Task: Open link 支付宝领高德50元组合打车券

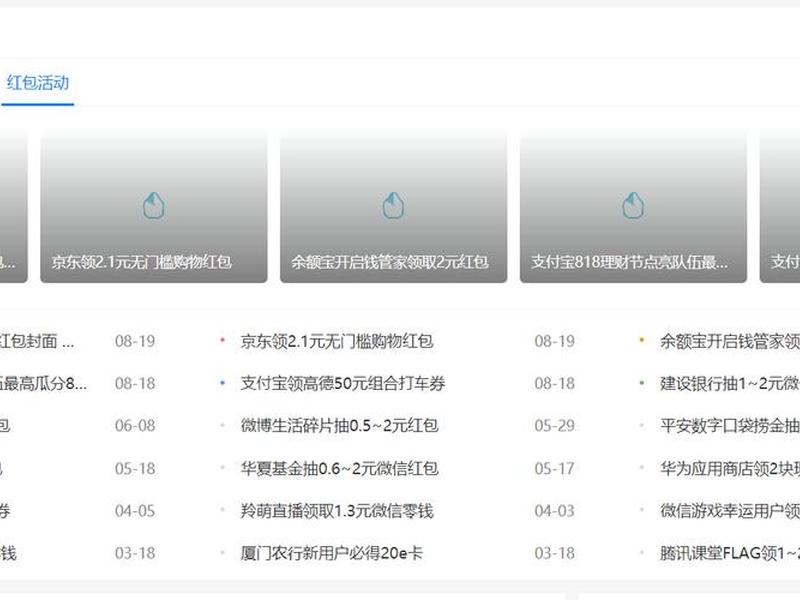Action: (x=343, y=383)
